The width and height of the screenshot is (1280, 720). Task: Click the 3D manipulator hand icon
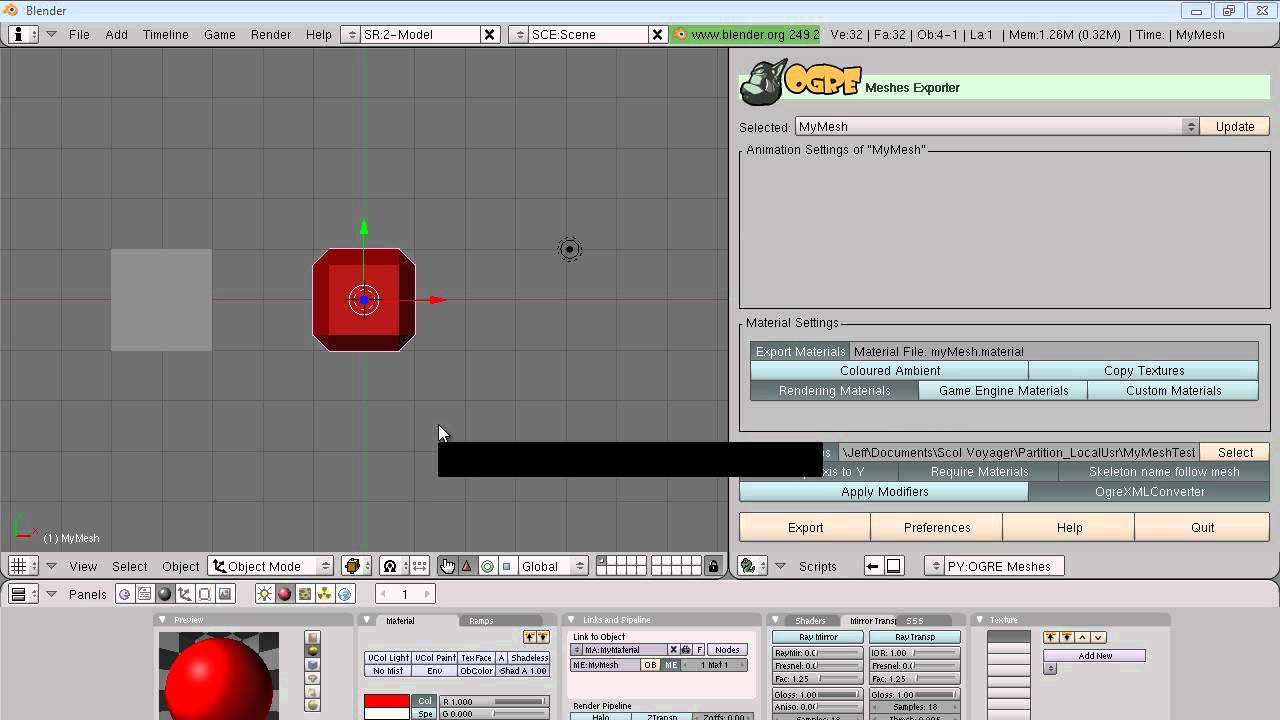point(447,566)
